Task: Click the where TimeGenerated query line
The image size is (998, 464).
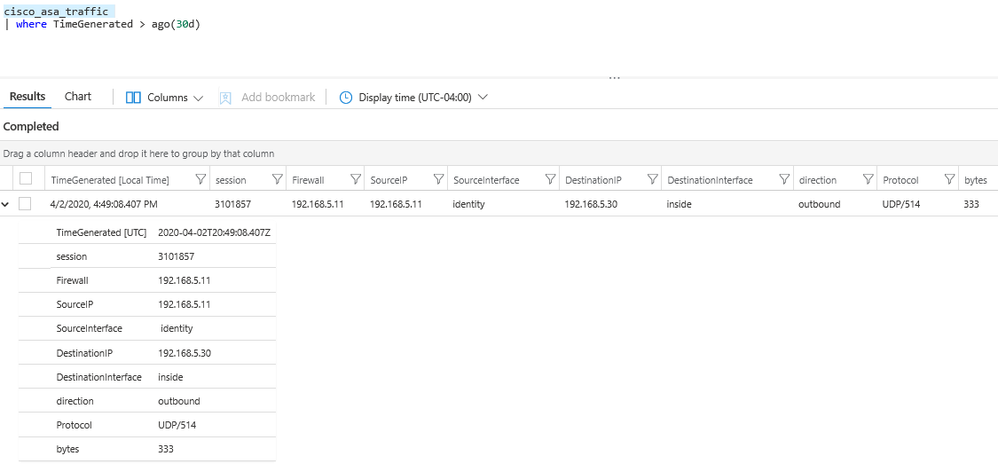Action: click(x=102, y=25)
